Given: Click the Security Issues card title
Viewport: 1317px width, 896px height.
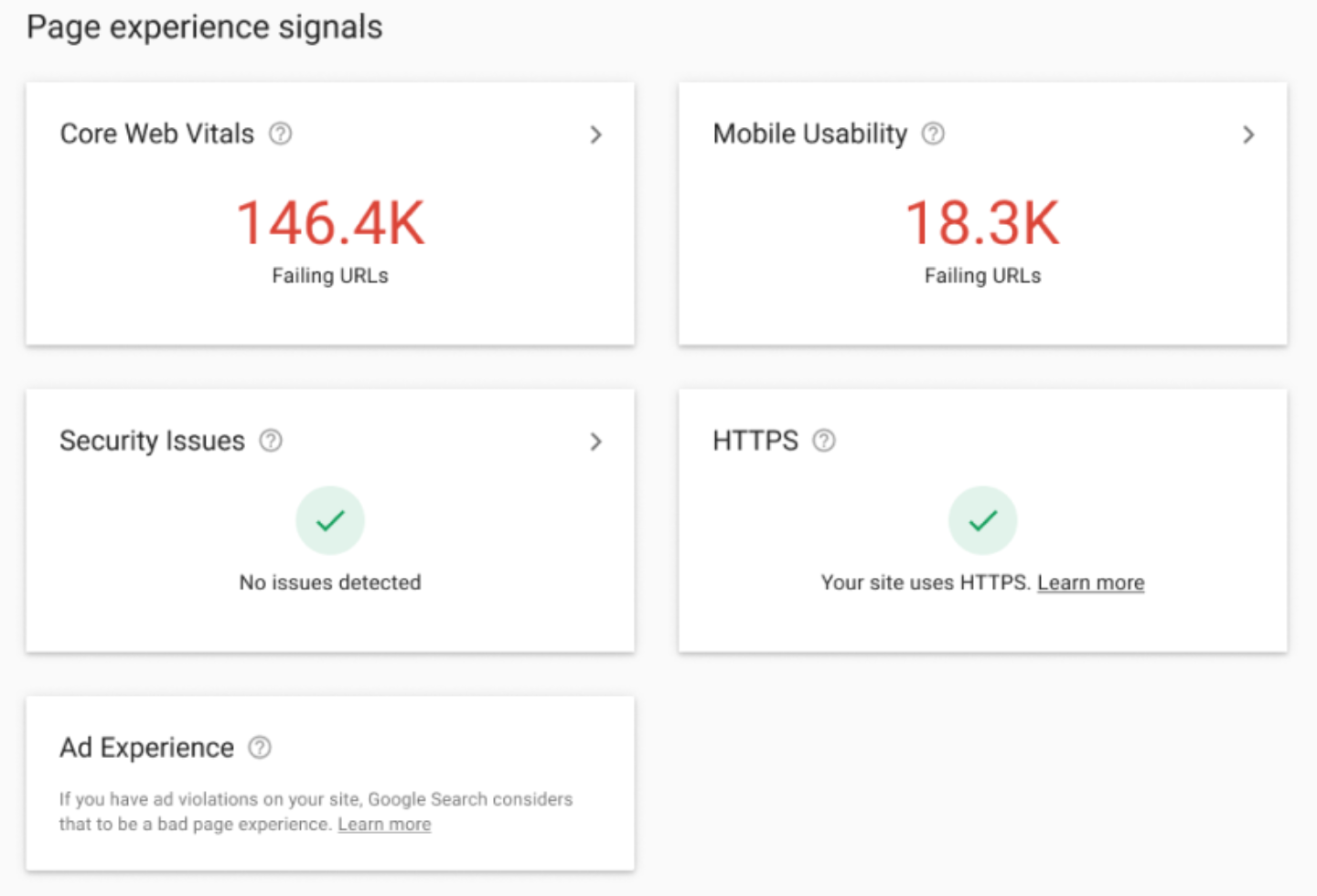Looking at the screenshot, I should (153, 442).
